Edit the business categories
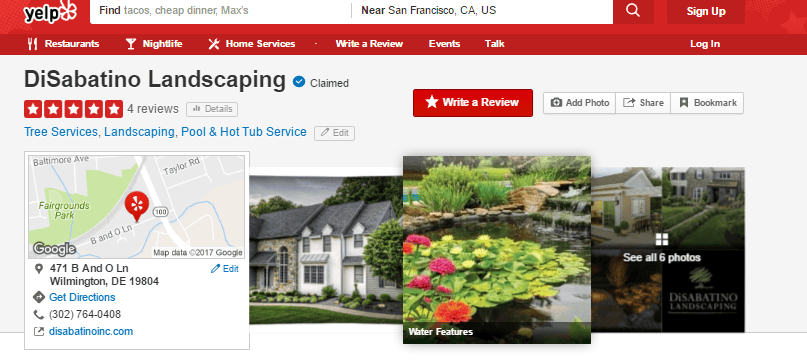This screenshot has width=807, height=360. click(335, 133)
